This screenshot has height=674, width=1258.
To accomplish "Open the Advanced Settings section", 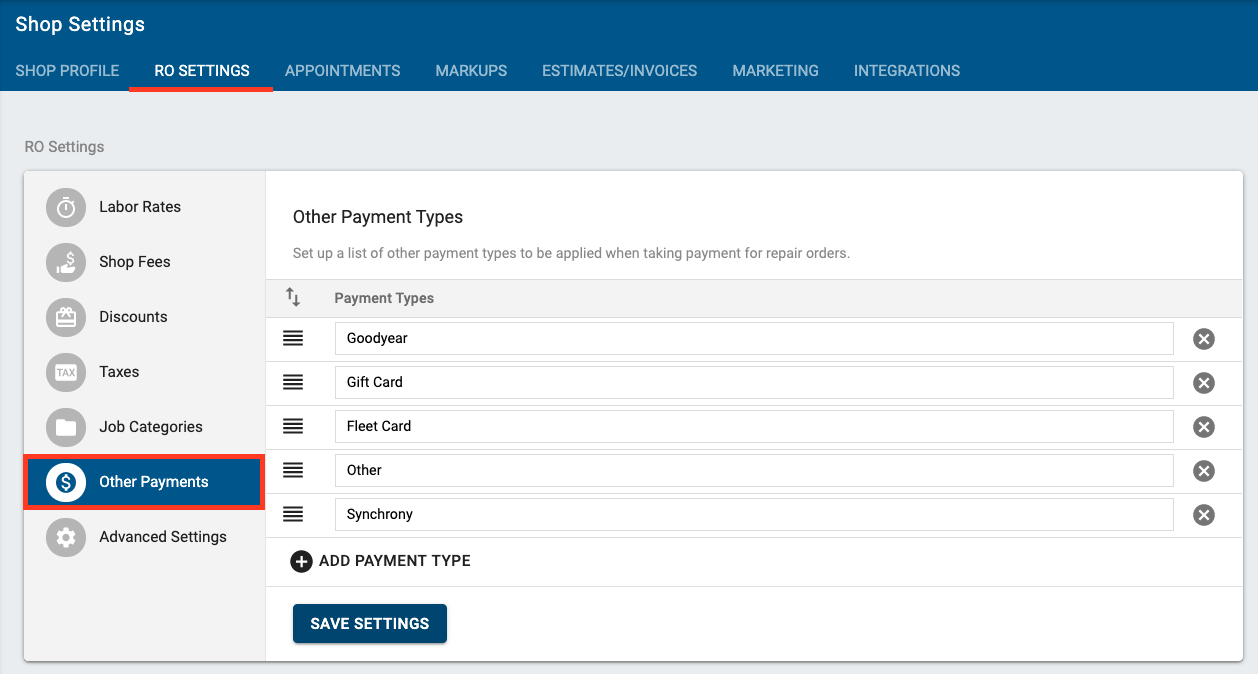I will tap(144, 537).
